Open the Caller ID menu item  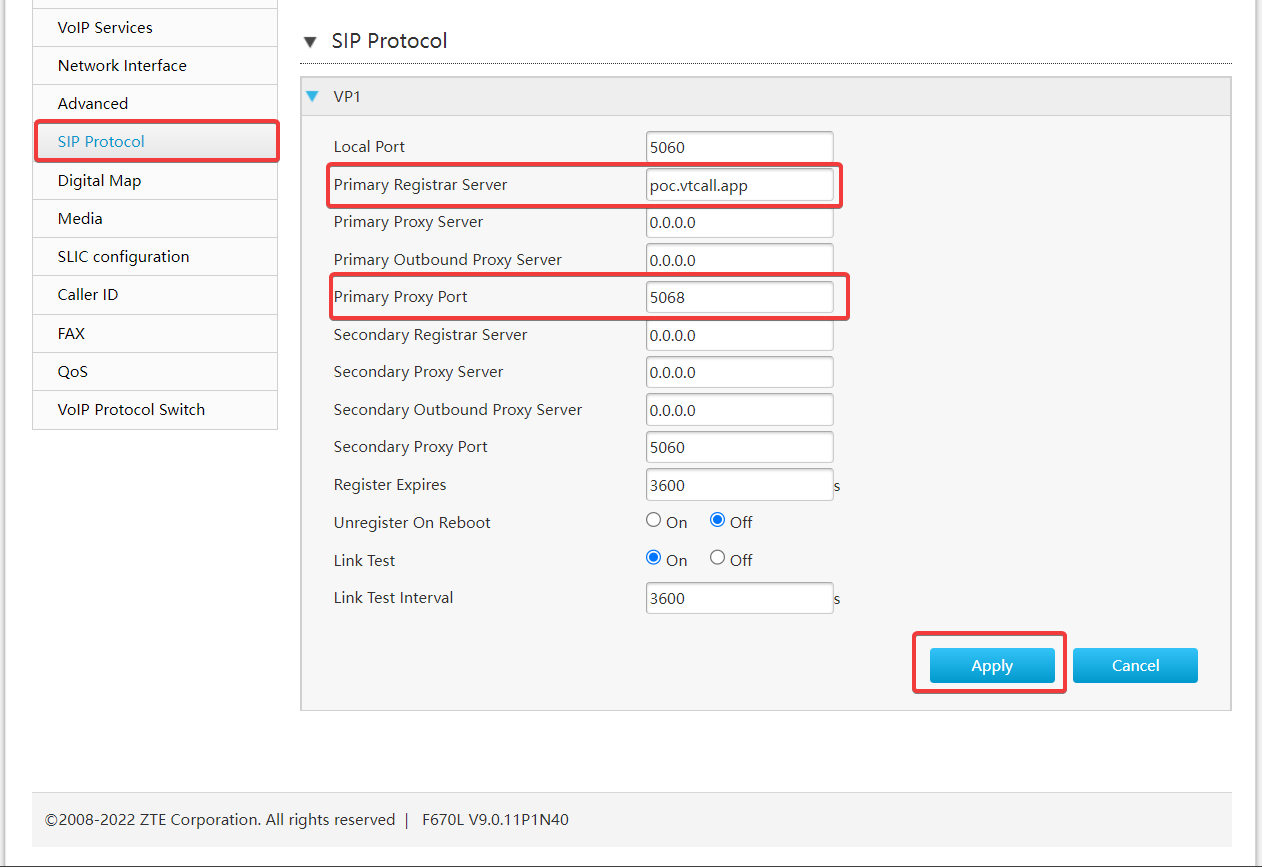[x=88, y=294]
